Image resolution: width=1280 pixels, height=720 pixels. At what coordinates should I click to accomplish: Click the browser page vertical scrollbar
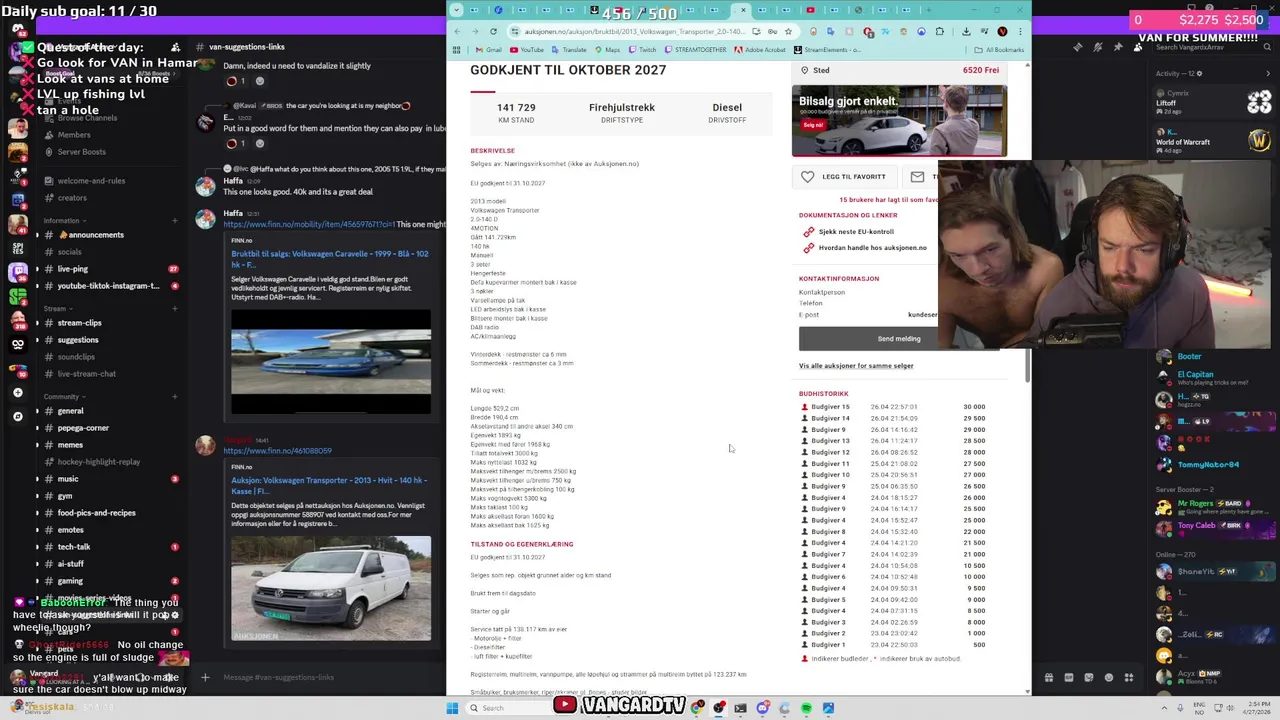(1027, 365)
